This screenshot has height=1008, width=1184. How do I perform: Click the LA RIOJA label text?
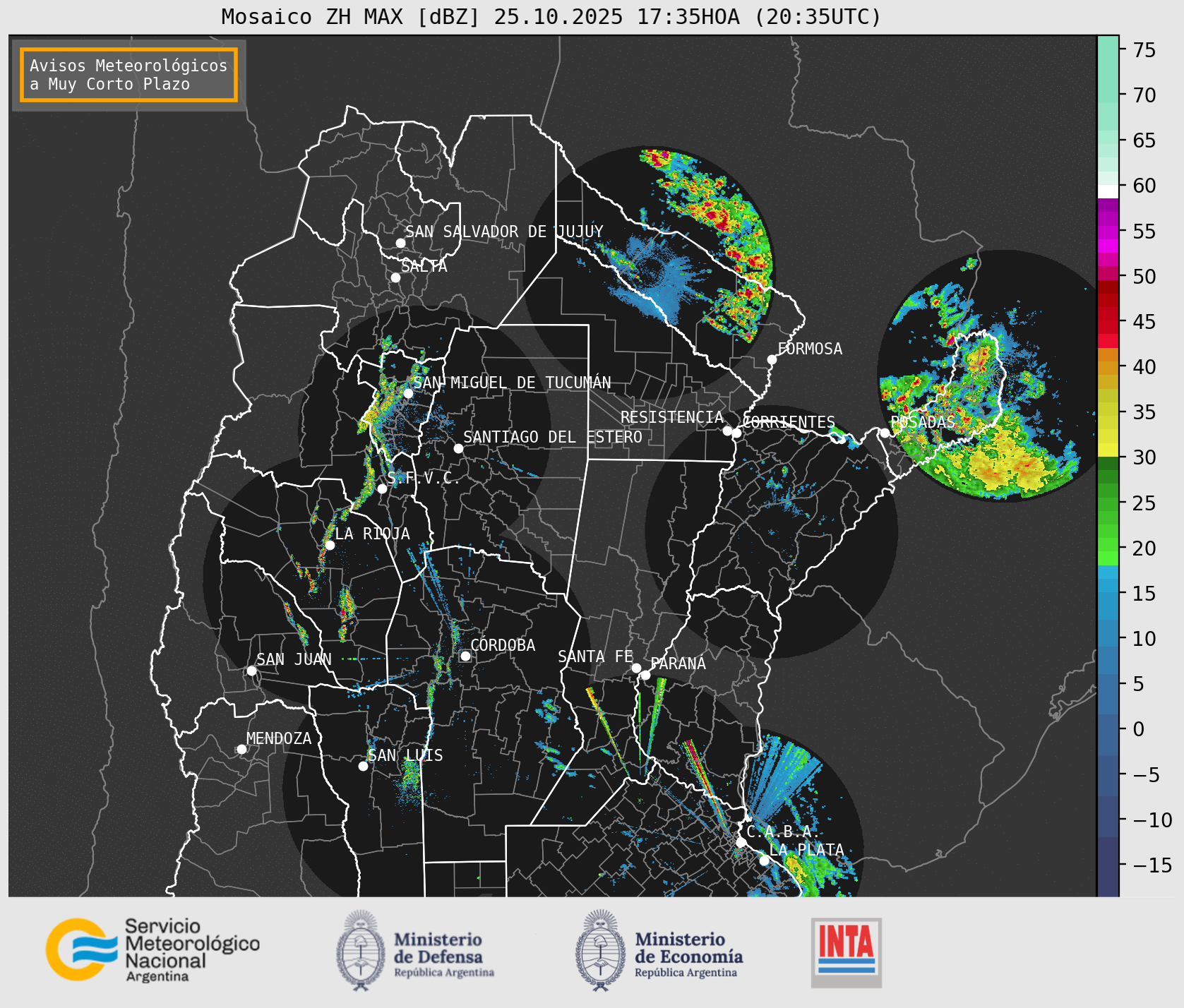pos(372,534)
